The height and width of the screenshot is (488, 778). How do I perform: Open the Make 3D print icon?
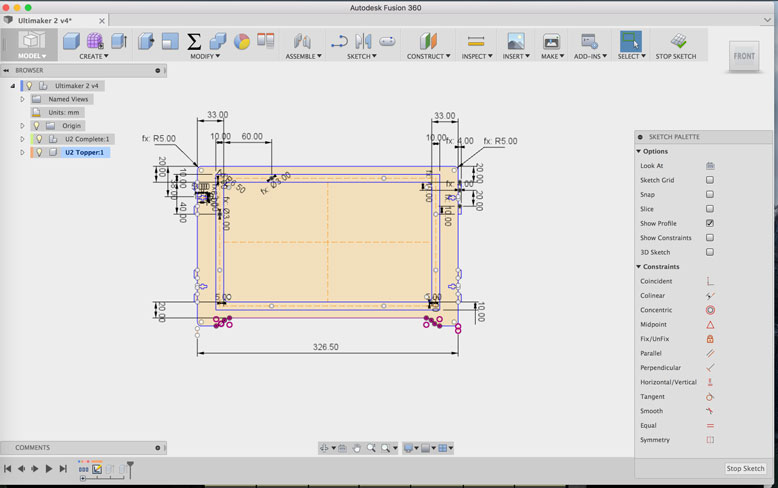pos(551,41)
